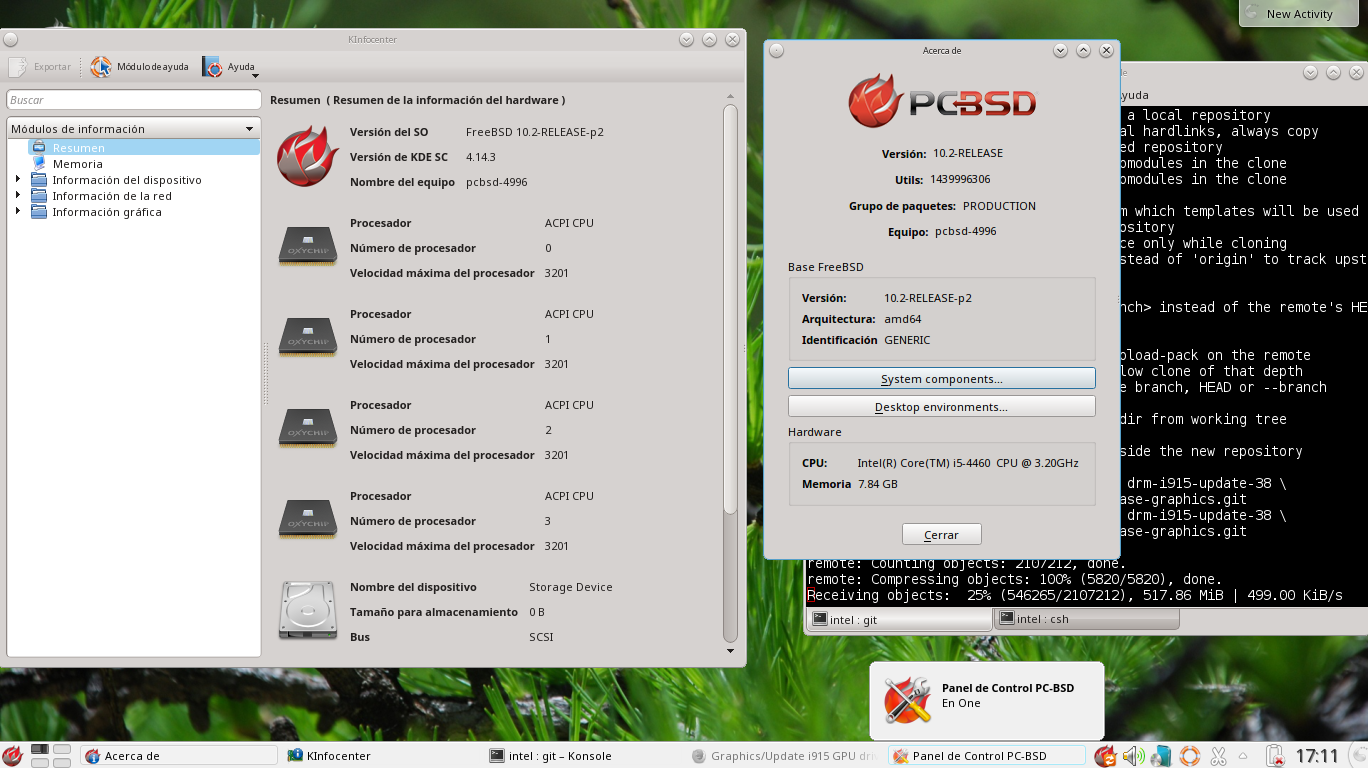The image size is (1368, 768).
Task: Expand Información del dispositivo tree node
Action: [x=18, y=180]
